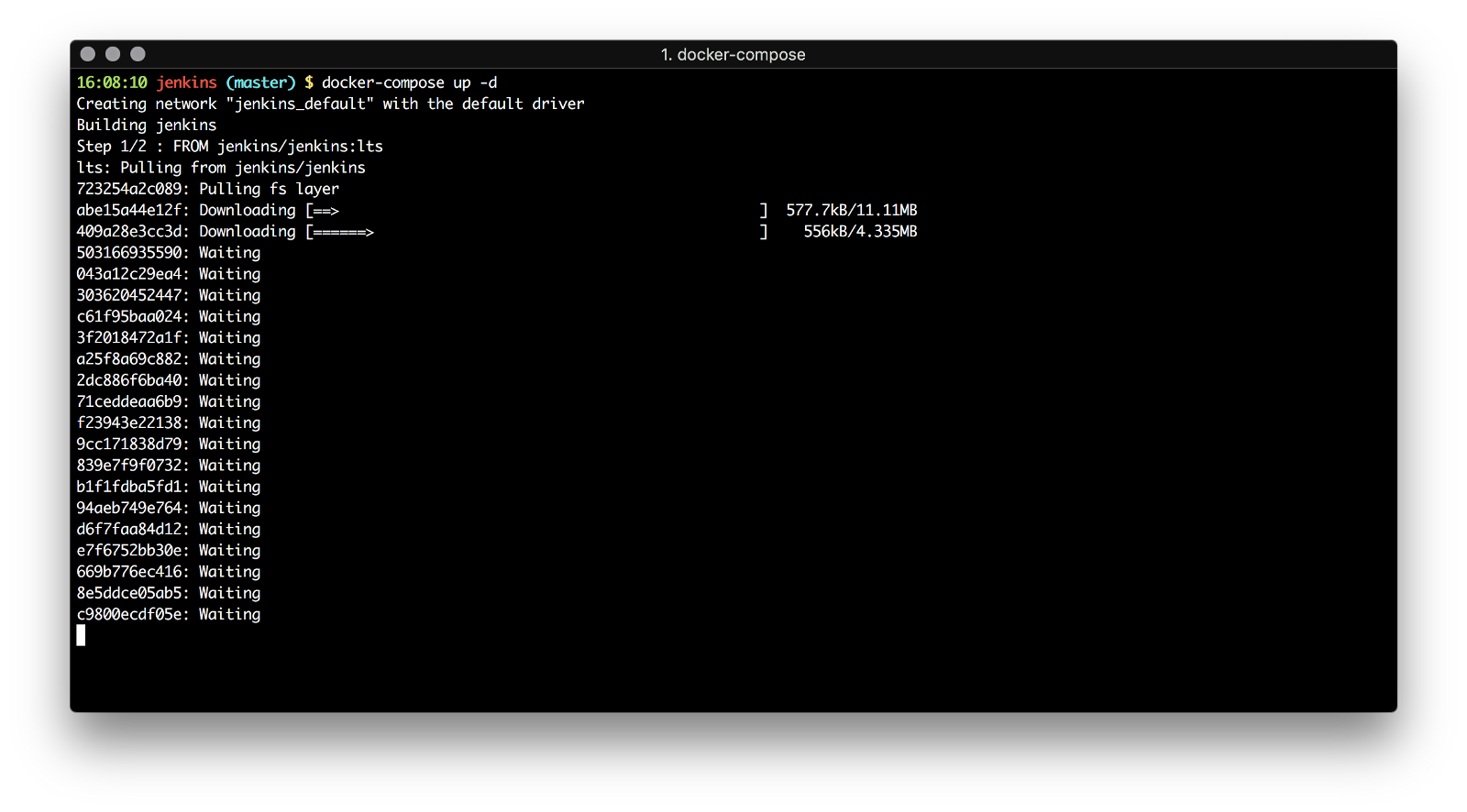The image size is (1467, 812).
Task: Click the 'Step 1/2 : FROM jenkins/jenkins:lts' line
Action: (x=230, y=146)
